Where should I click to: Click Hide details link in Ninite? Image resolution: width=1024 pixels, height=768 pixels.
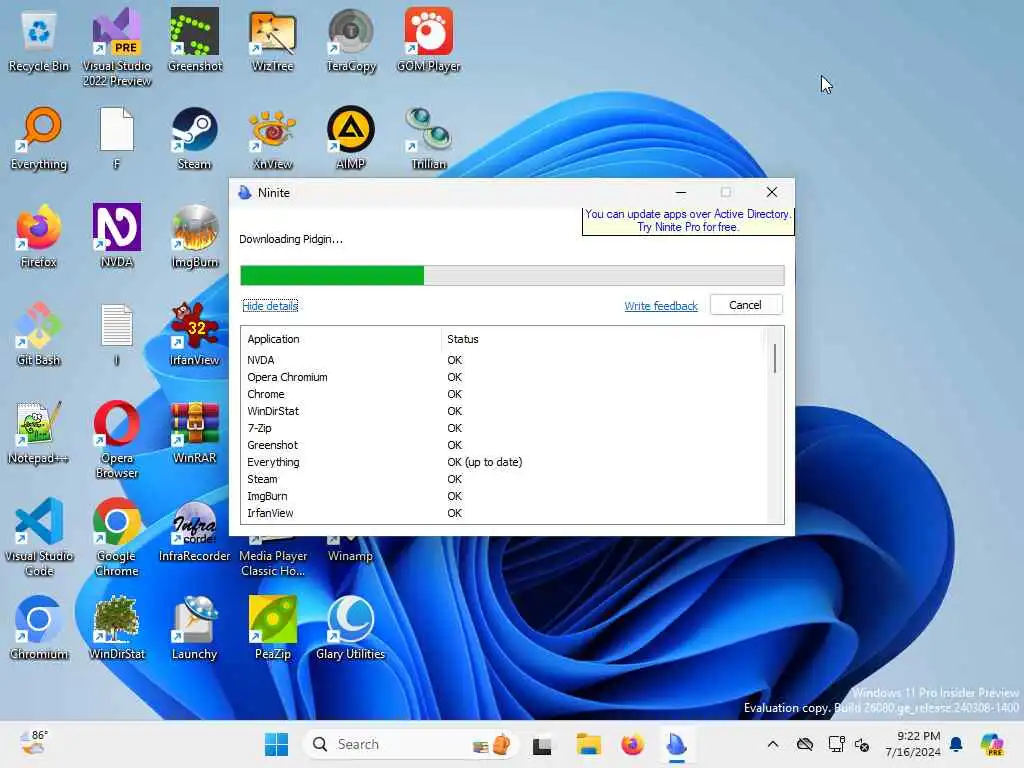(270, 306)
